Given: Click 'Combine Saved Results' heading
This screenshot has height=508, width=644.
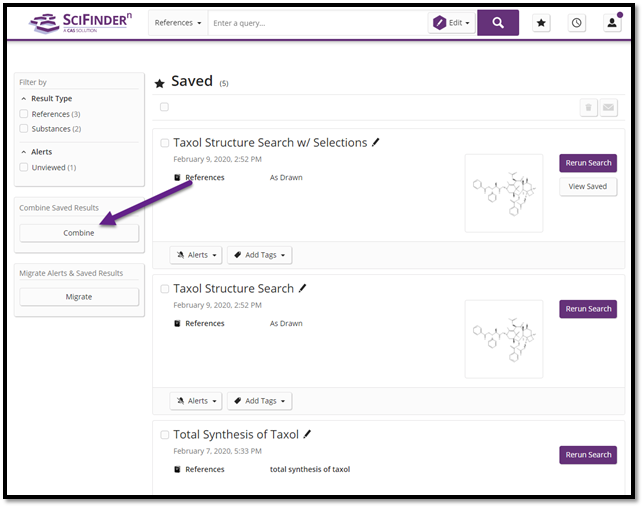Looking at the screenshot, I should point(59,208).
